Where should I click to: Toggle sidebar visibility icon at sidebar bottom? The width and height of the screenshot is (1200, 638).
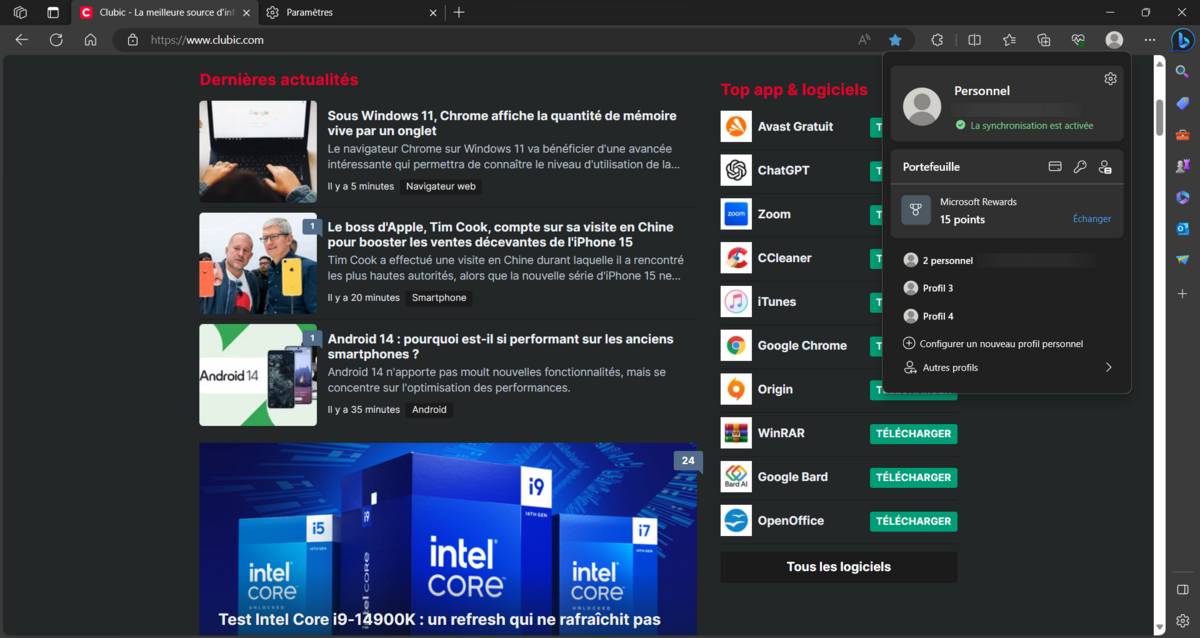1182,590
